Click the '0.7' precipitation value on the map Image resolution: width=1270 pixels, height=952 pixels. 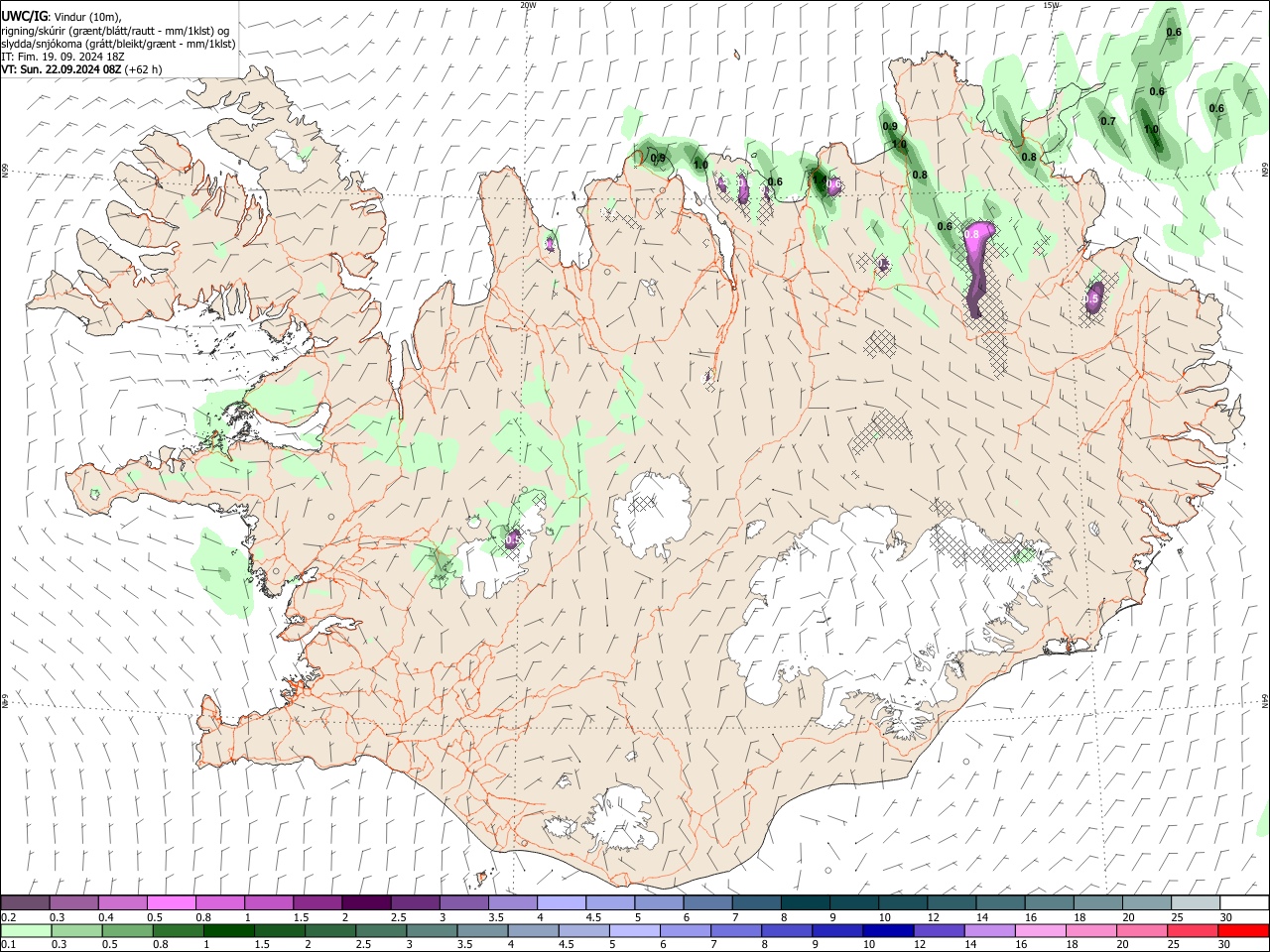pyautogui.click(x=1108, y=122)
